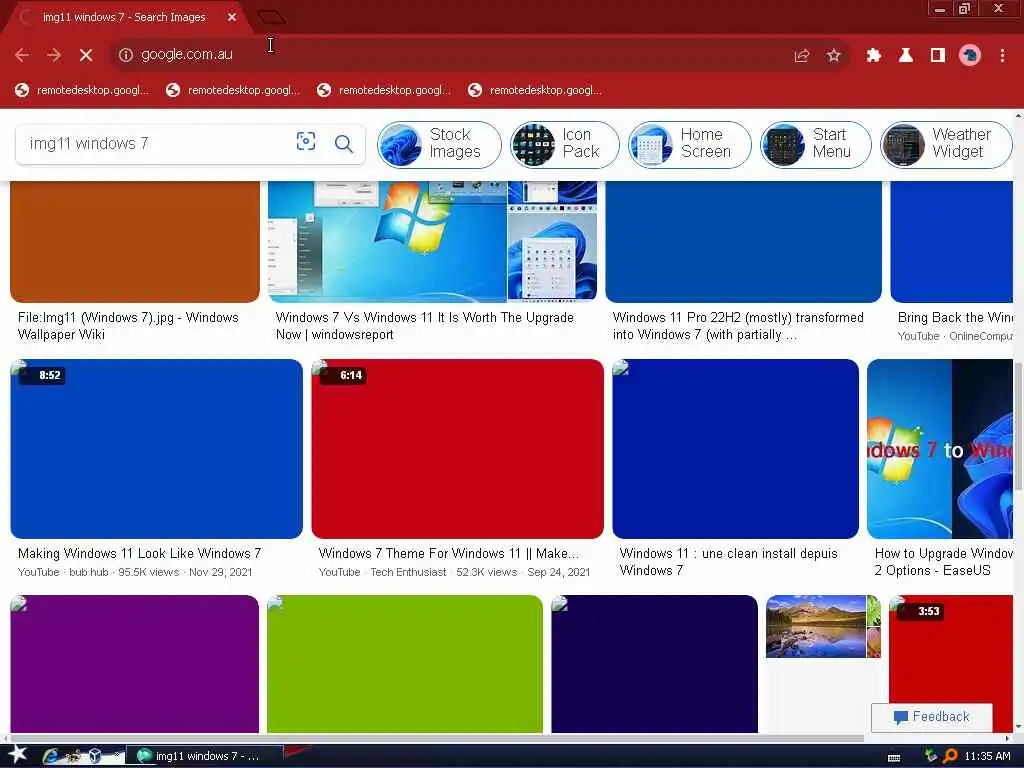Filter results by Weather Widget chip
Screen dimensions: 1024x768
tap(946, 144)
